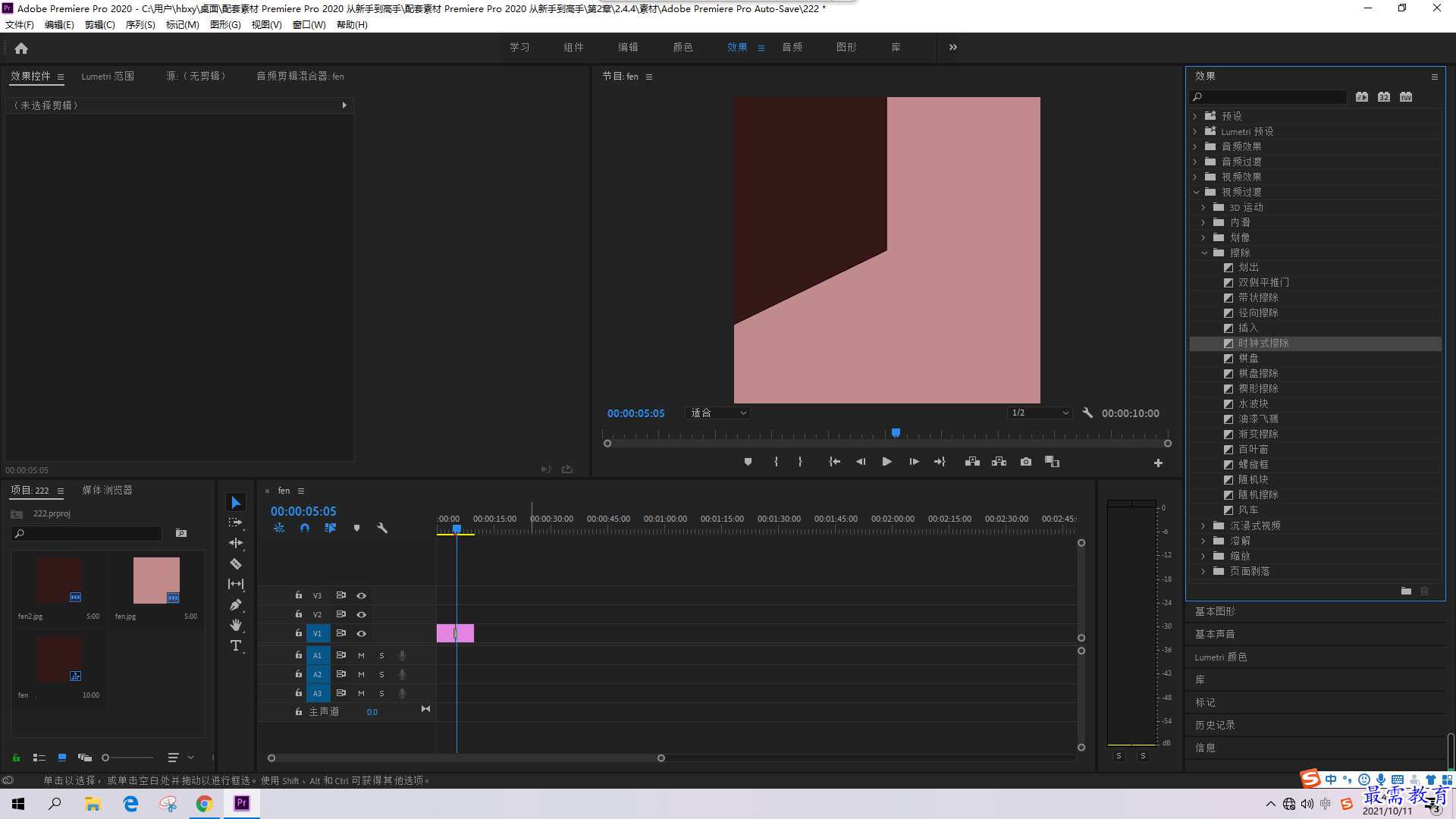Open the 媒体浏览器 tab
1456x819 pixels.
coord(107,490)
